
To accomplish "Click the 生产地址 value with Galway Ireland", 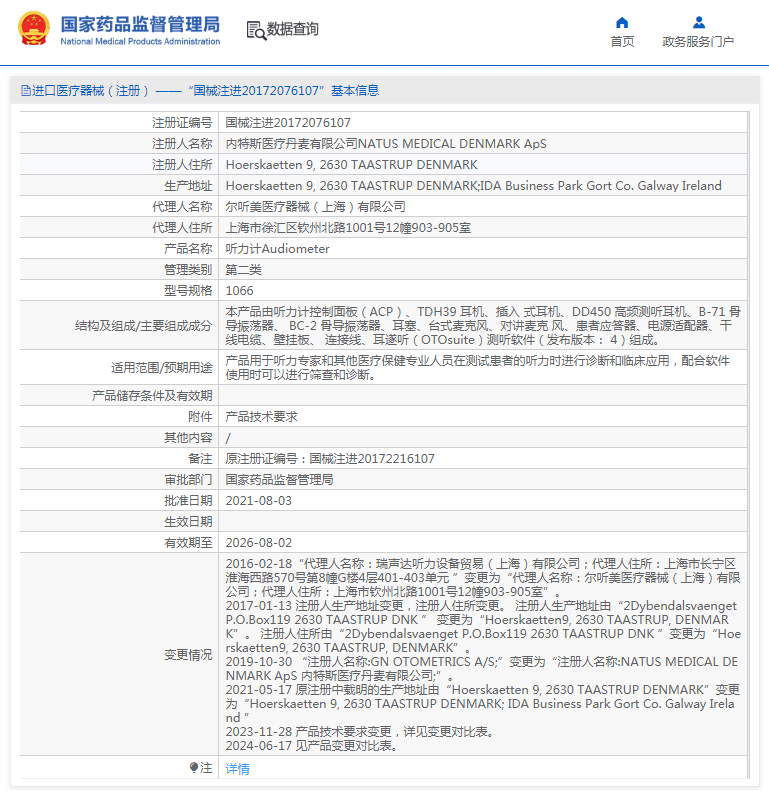I will 473,186.
